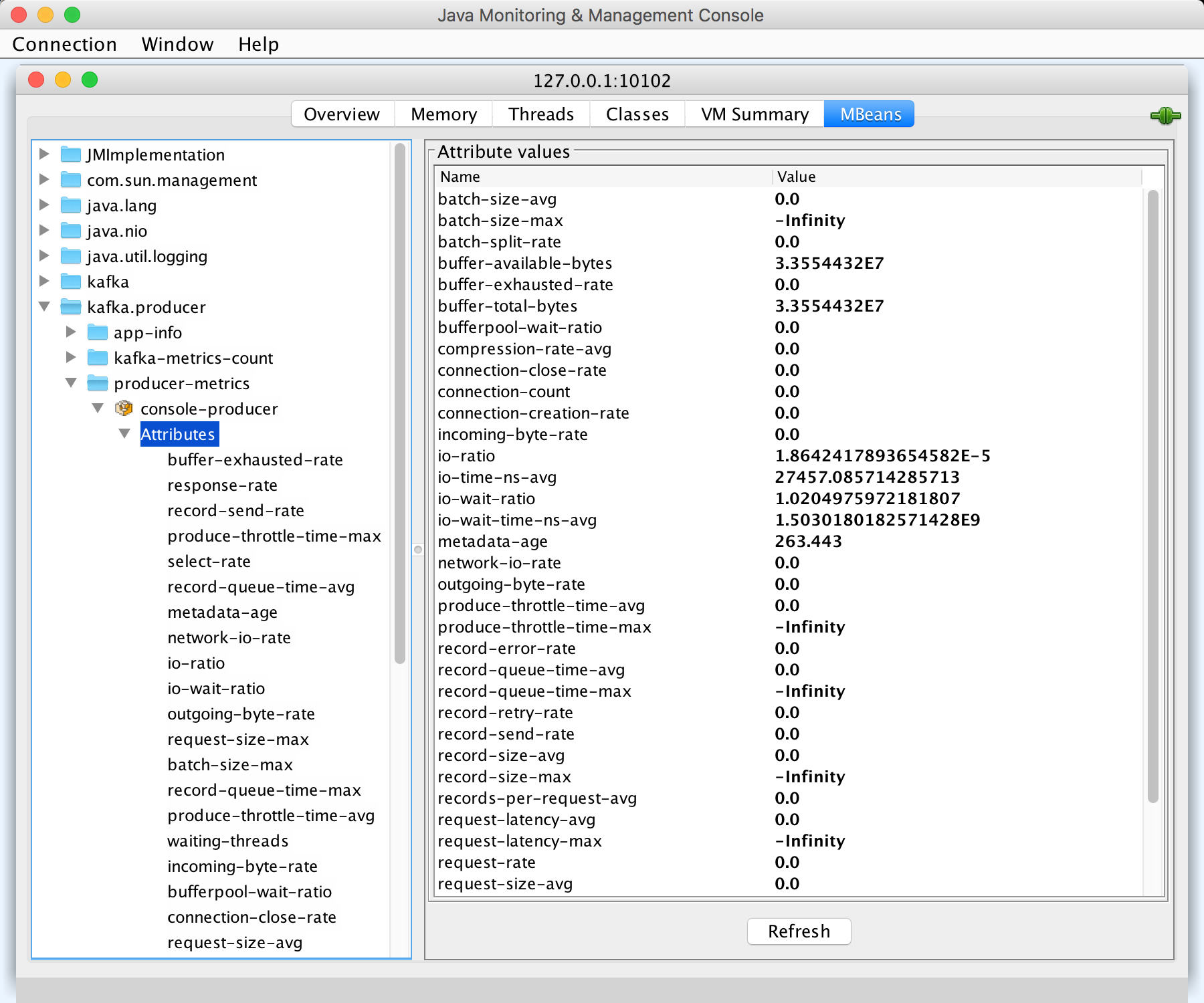Click the green connection status icon
Image resolution: width=1204 pixels, height=1003 pixels.
pyautogui.click(x=1165, y=116)
